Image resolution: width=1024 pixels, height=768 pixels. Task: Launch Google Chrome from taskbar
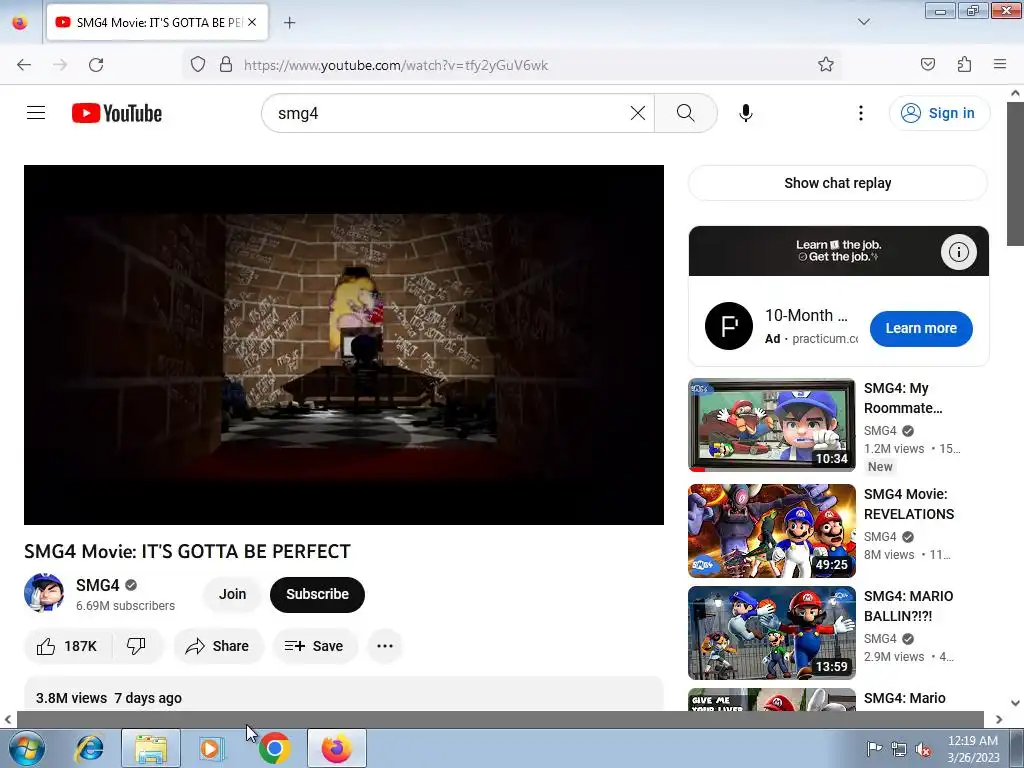tap(274, 748)
